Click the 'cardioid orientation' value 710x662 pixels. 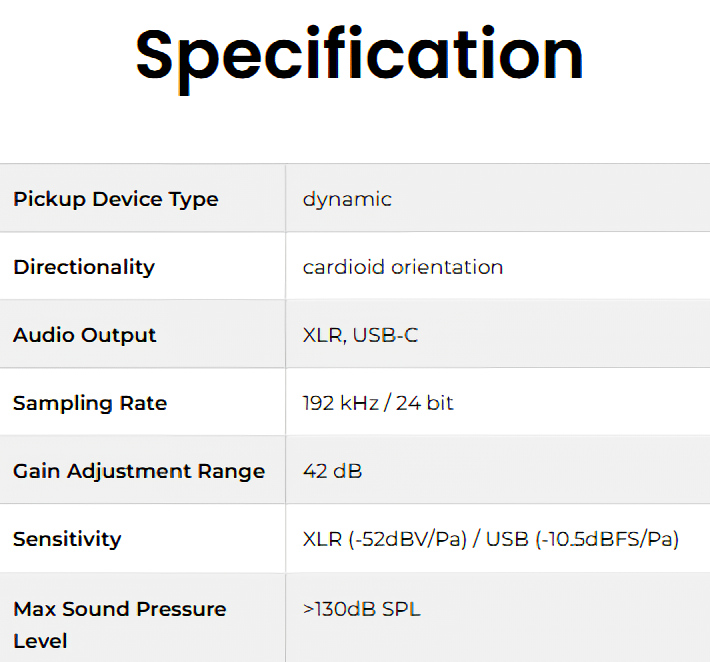[x=403, y=267]
